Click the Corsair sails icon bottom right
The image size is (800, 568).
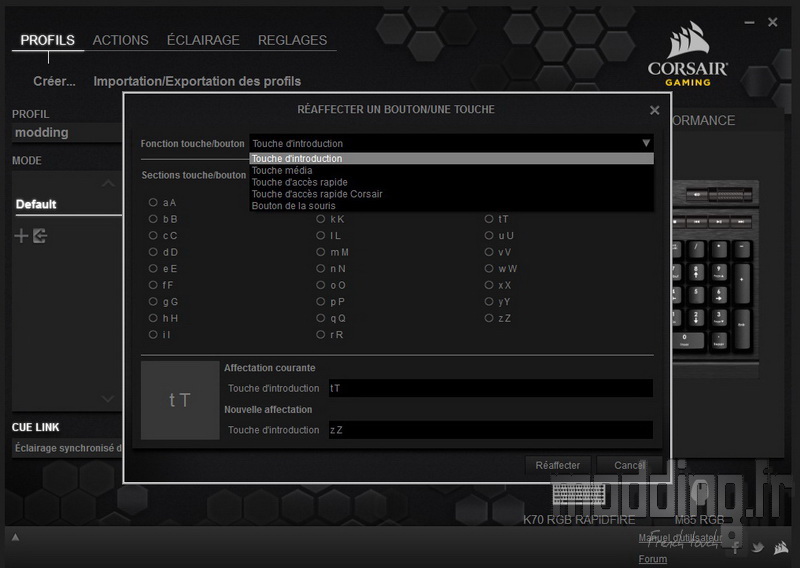coord(781,548)
